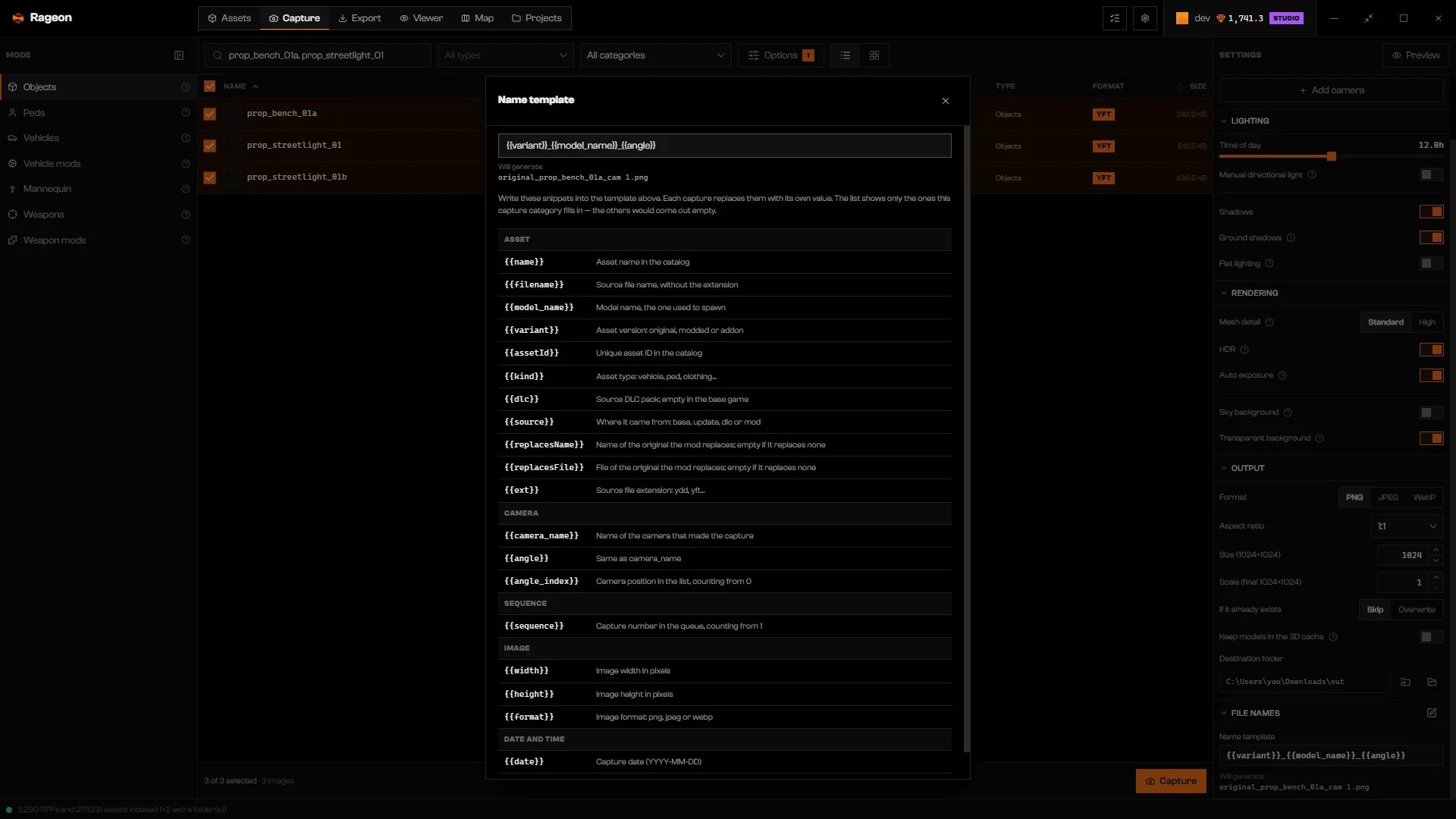1456x819 pixels.
Task: Open the All categories dropdown
Action: pos(655,55)
